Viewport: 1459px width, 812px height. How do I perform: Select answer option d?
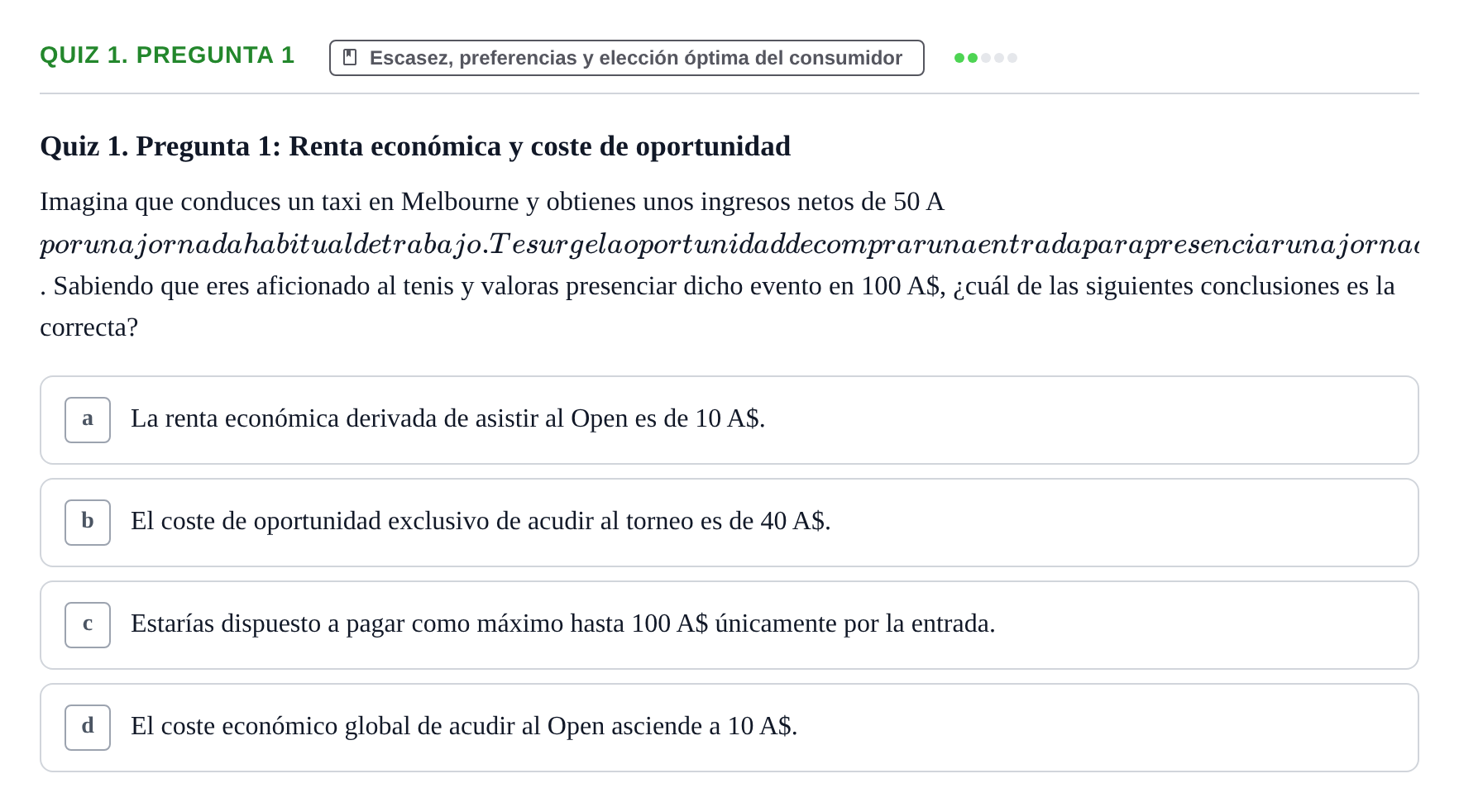pyautogui.click(x=729, y=728)
